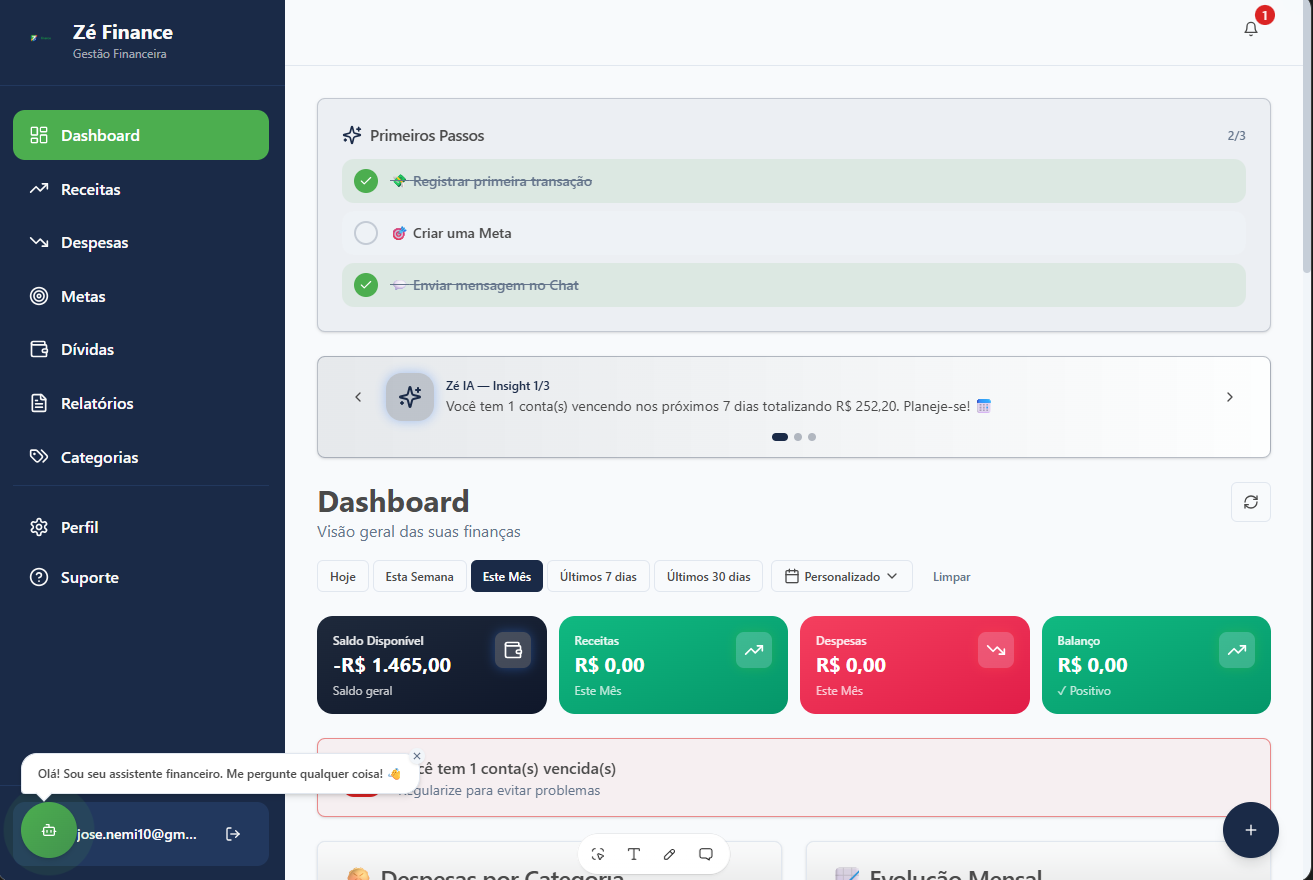This screenshot has height=880, width=1313.
Task: Click the insight message about contas vencendo
Action: tap(718, 406)
